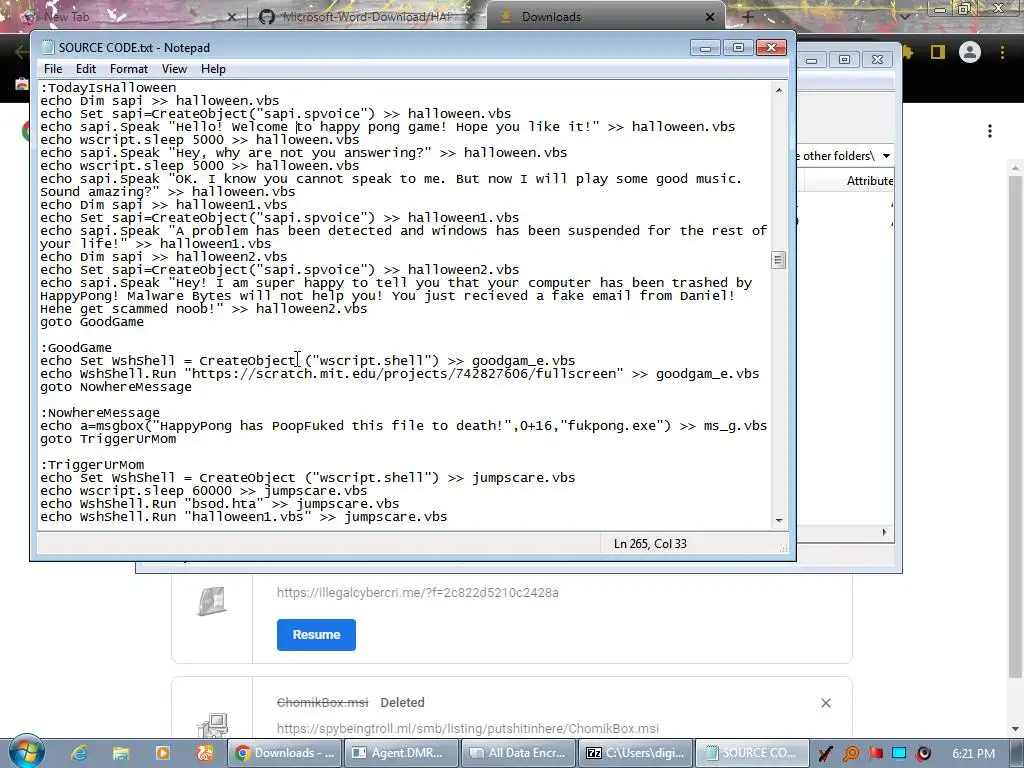The image size is (1024, 768).
Task: Click the Resume download button
Action: pos(316,635)
